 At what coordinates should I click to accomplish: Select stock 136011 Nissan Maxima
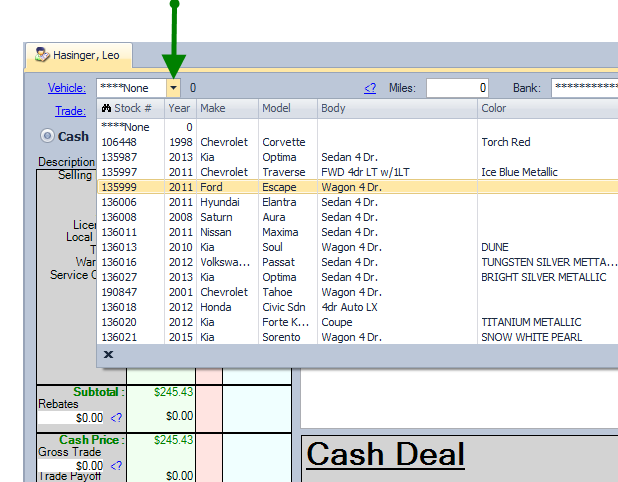[357, 232]
